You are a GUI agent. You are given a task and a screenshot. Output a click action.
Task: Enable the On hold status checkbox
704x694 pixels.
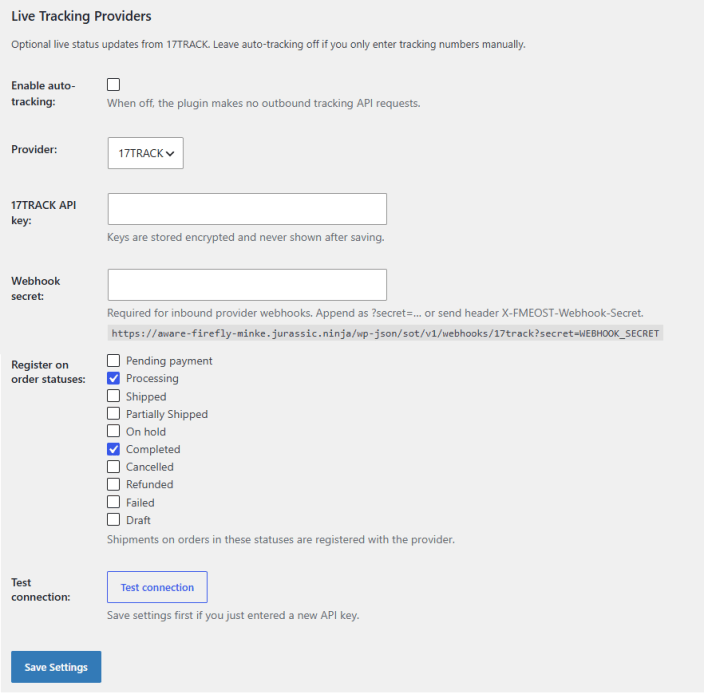[x=114, y=431]
